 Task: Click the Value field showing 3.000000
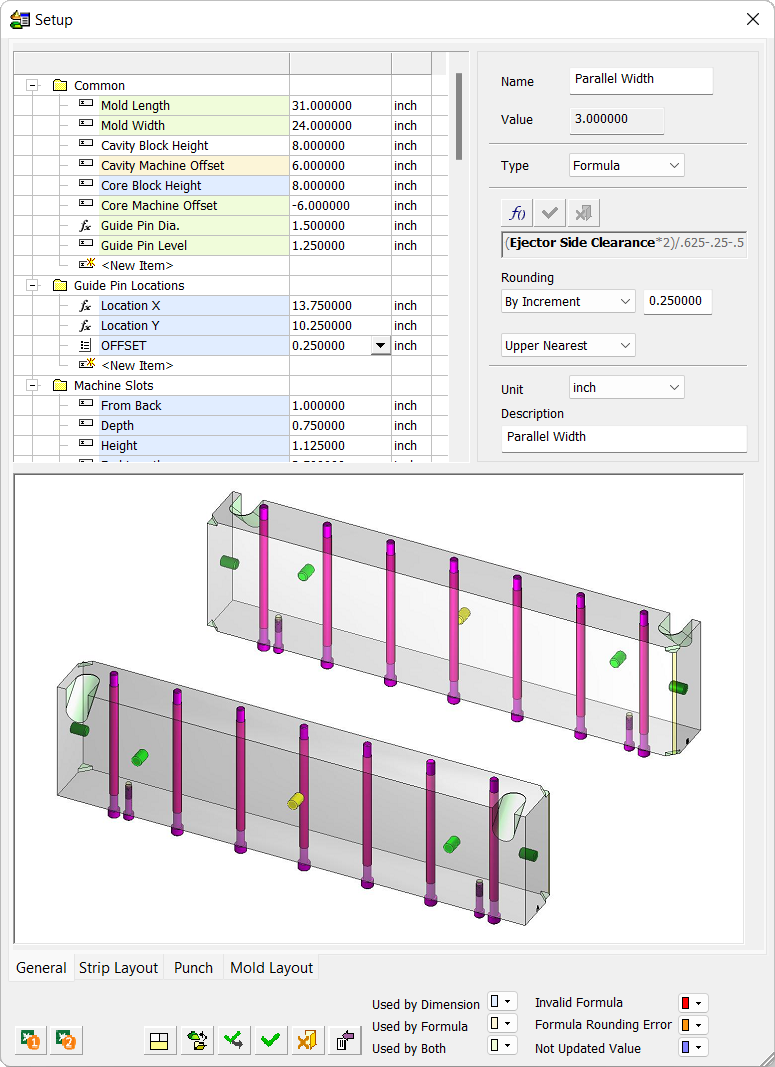(616, 120)
